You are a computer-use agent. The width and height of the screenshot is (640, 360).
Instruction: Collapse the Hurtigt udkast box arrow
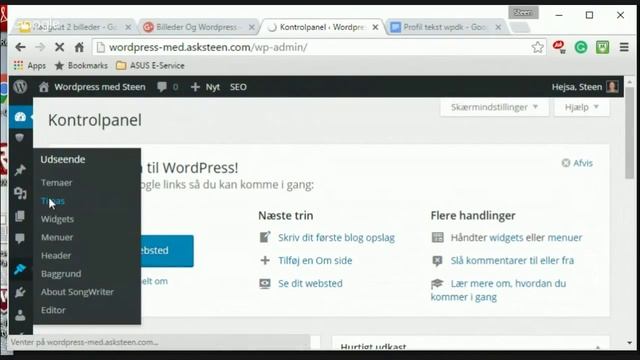pyautogui.click(x=598, y=347)
